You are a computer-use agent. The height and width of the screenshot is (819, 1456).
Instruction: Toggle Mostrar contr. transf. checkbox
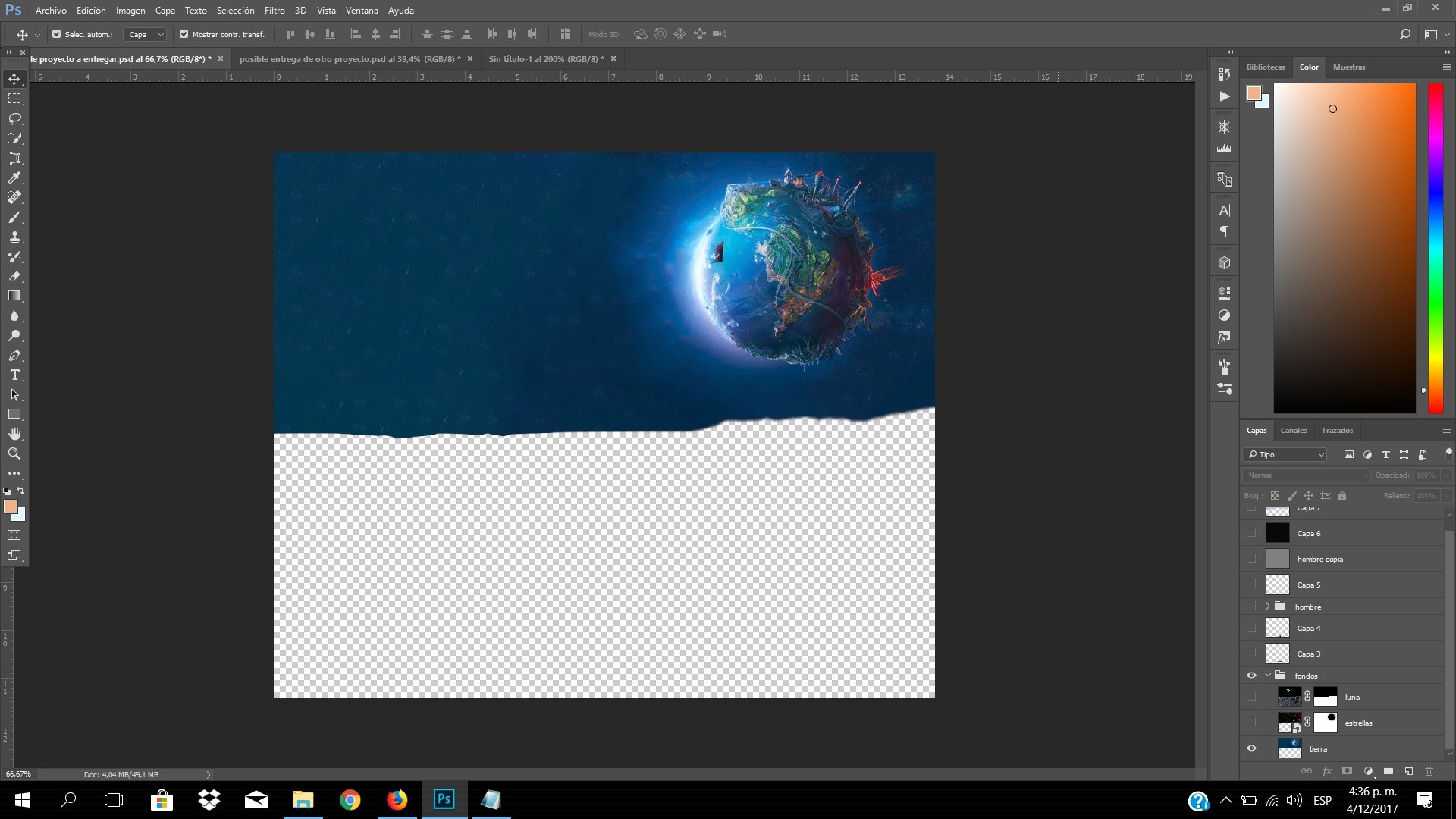pyautogui.click(x=184, y=34)
